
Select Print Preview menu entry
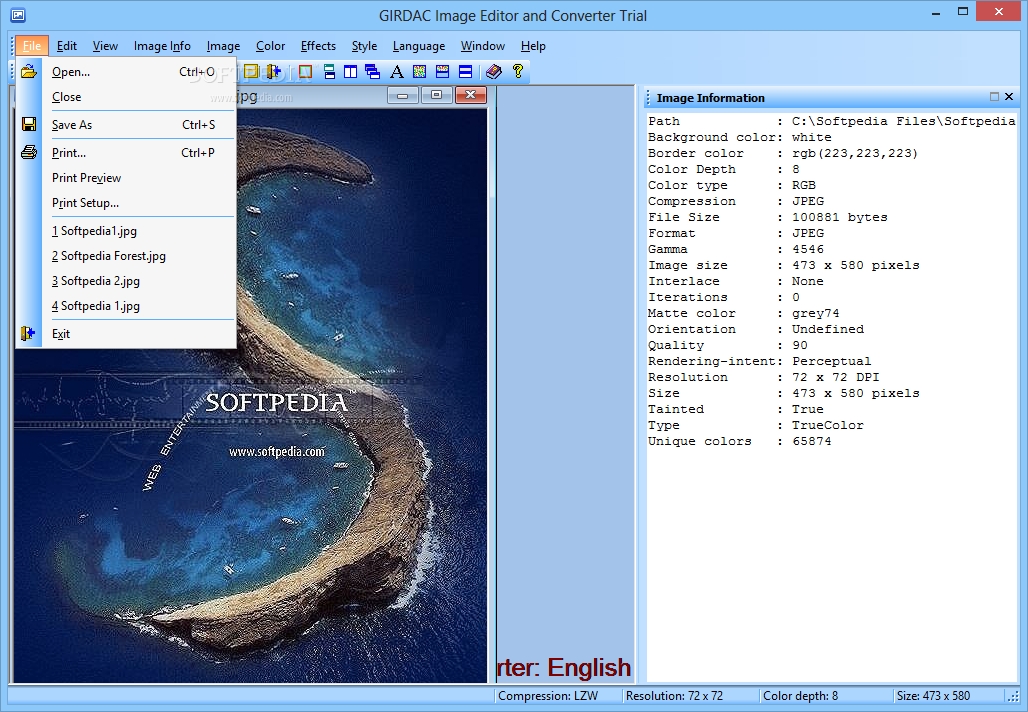126,178
